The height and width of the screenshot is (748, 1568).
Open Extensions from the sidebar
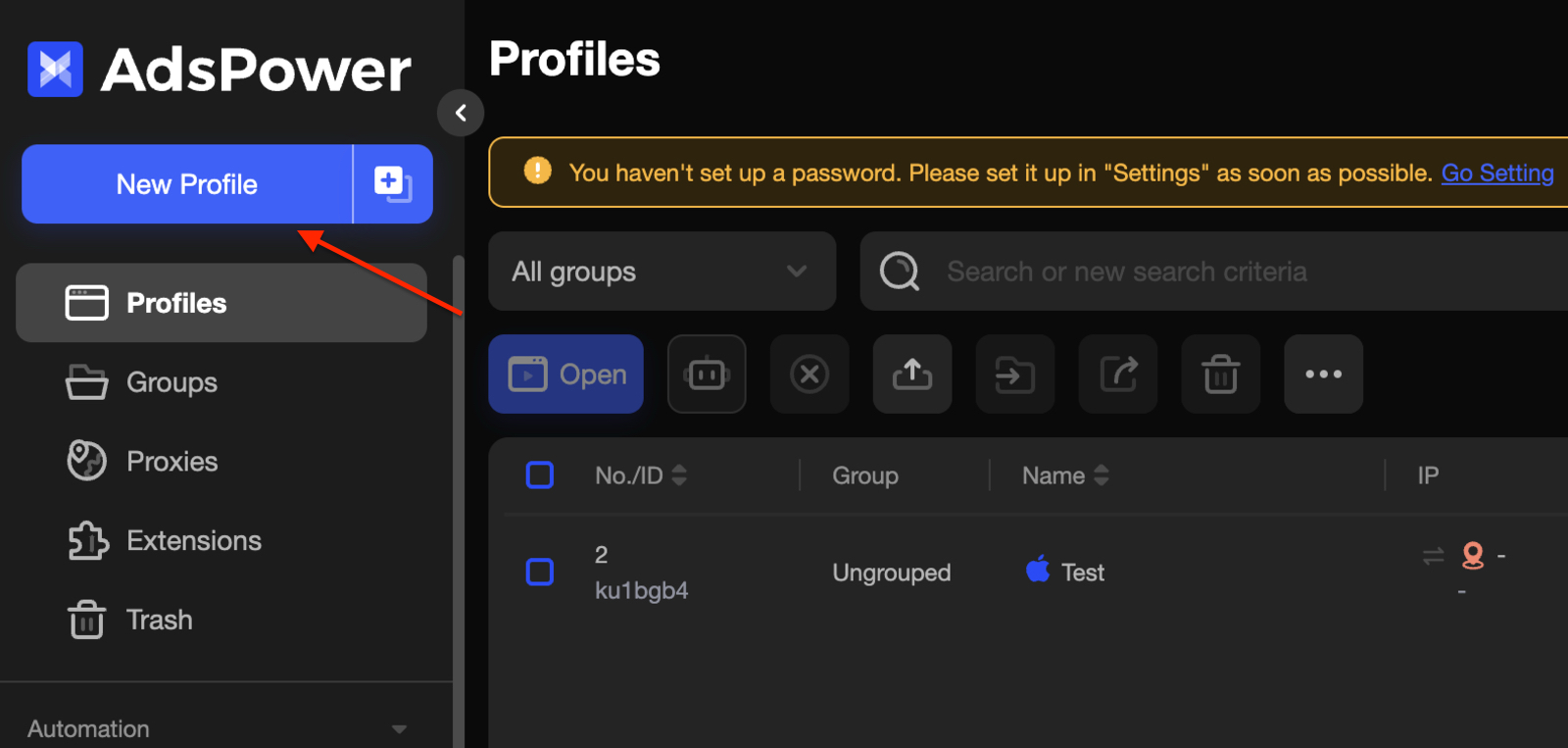(x=193, y=541)
